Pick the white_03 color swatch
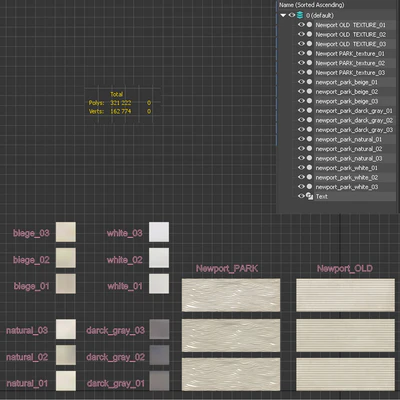Image resolution: width=400 pixels, height=400 pixels. [159, 232]
